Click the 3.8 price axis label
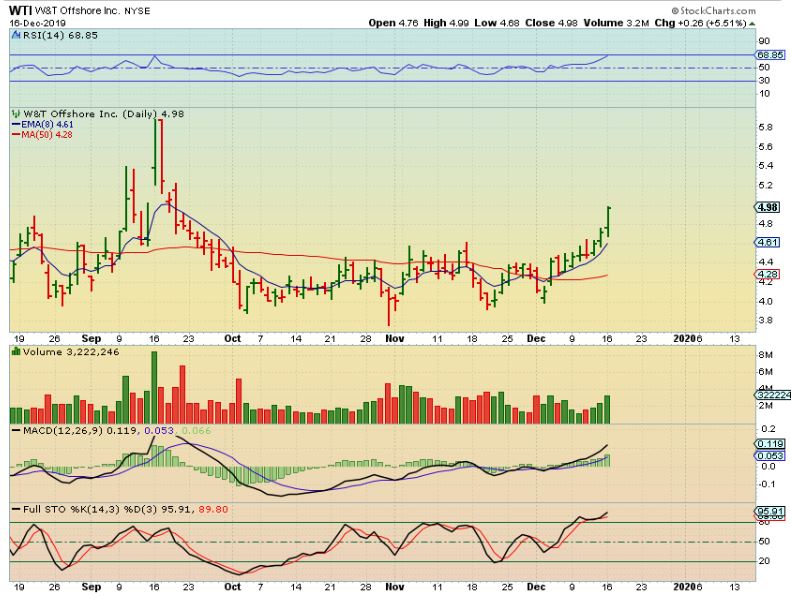791x598 pixels. point(765,320)
